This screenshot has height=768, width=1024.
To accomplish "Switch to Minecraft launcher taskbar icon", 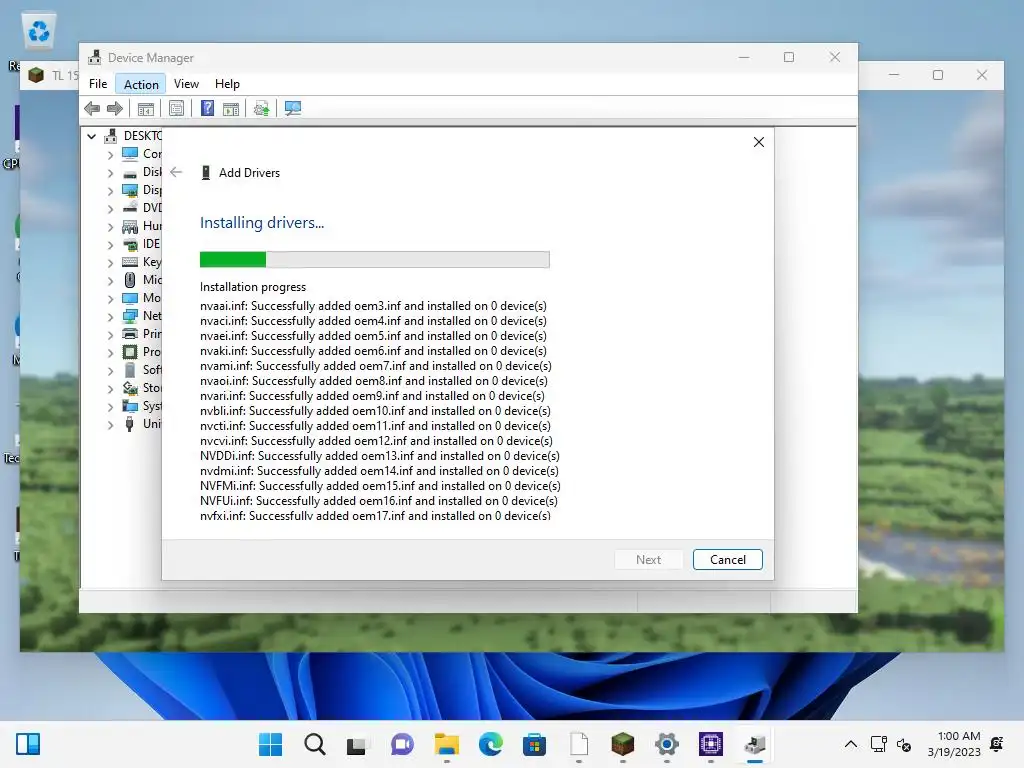I will pyautogui.click(x=622, y=744).
